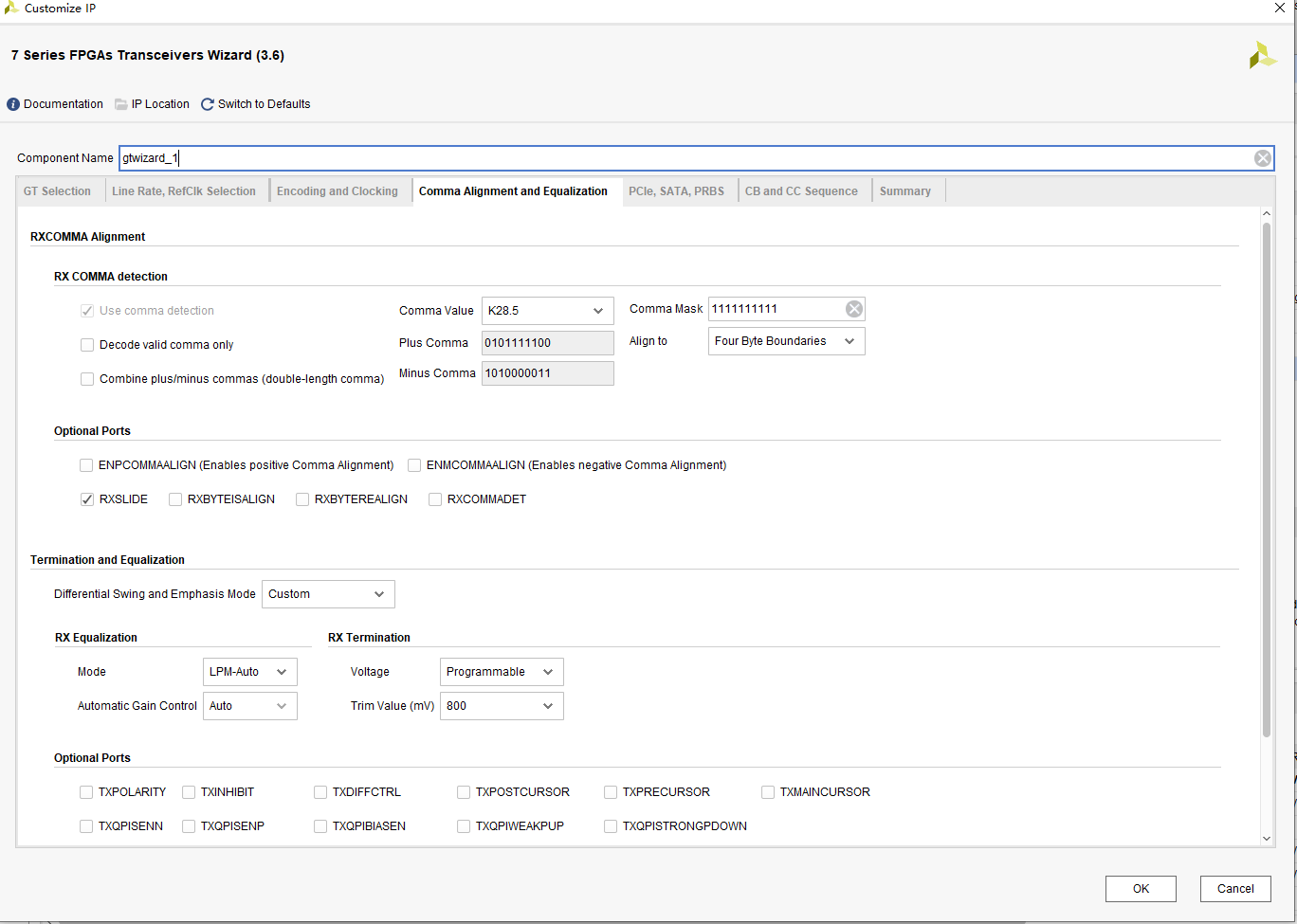Check the TXPOLARITY port
The width and height of the screenshot is (1297, 924).
[86, 792]
